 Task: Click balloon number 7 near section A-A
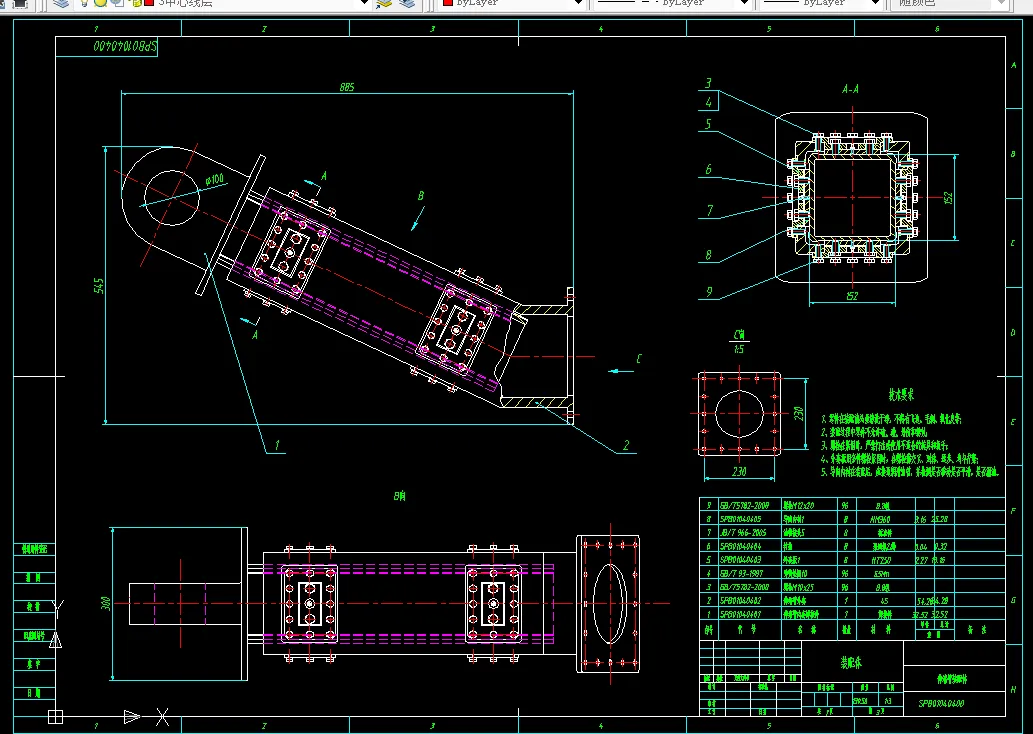[x=710, y=210]
